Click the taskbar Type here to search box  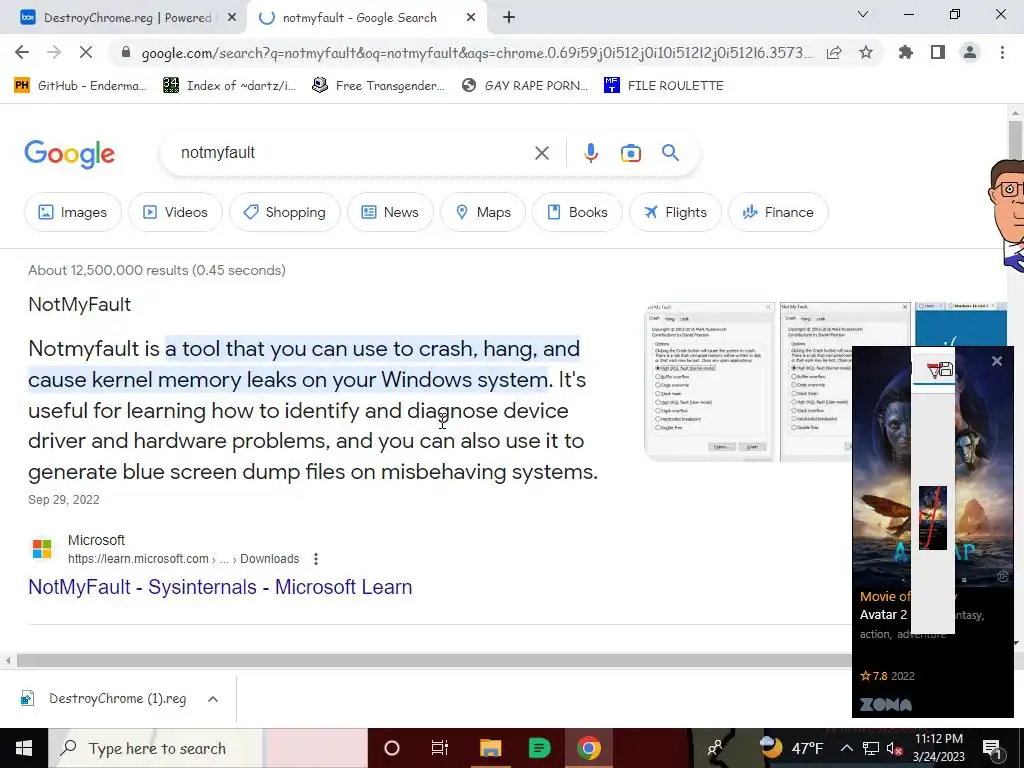(155, 748)
